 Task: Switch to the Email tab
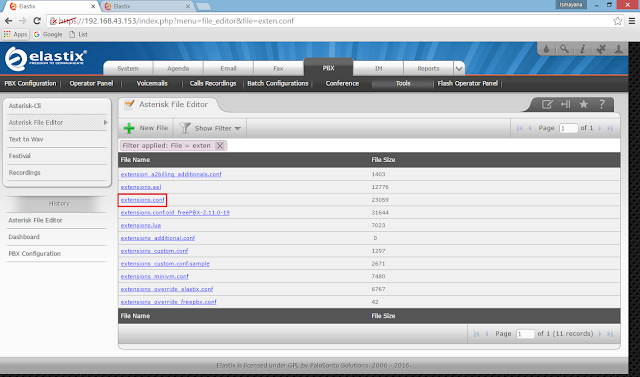click(x=228, y=69)
